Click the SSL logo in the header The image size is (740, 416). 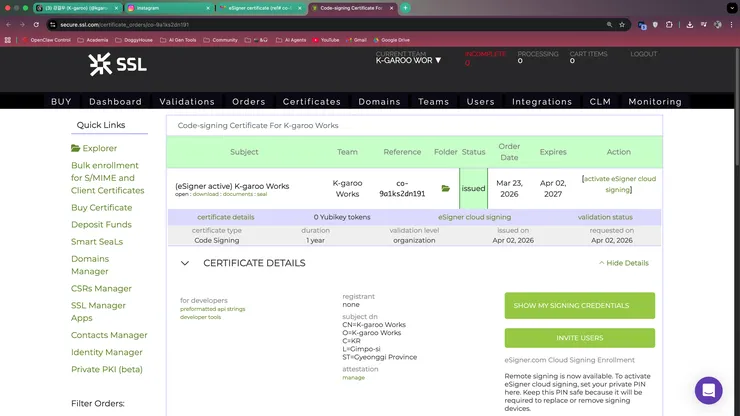[x=117, y=65]
